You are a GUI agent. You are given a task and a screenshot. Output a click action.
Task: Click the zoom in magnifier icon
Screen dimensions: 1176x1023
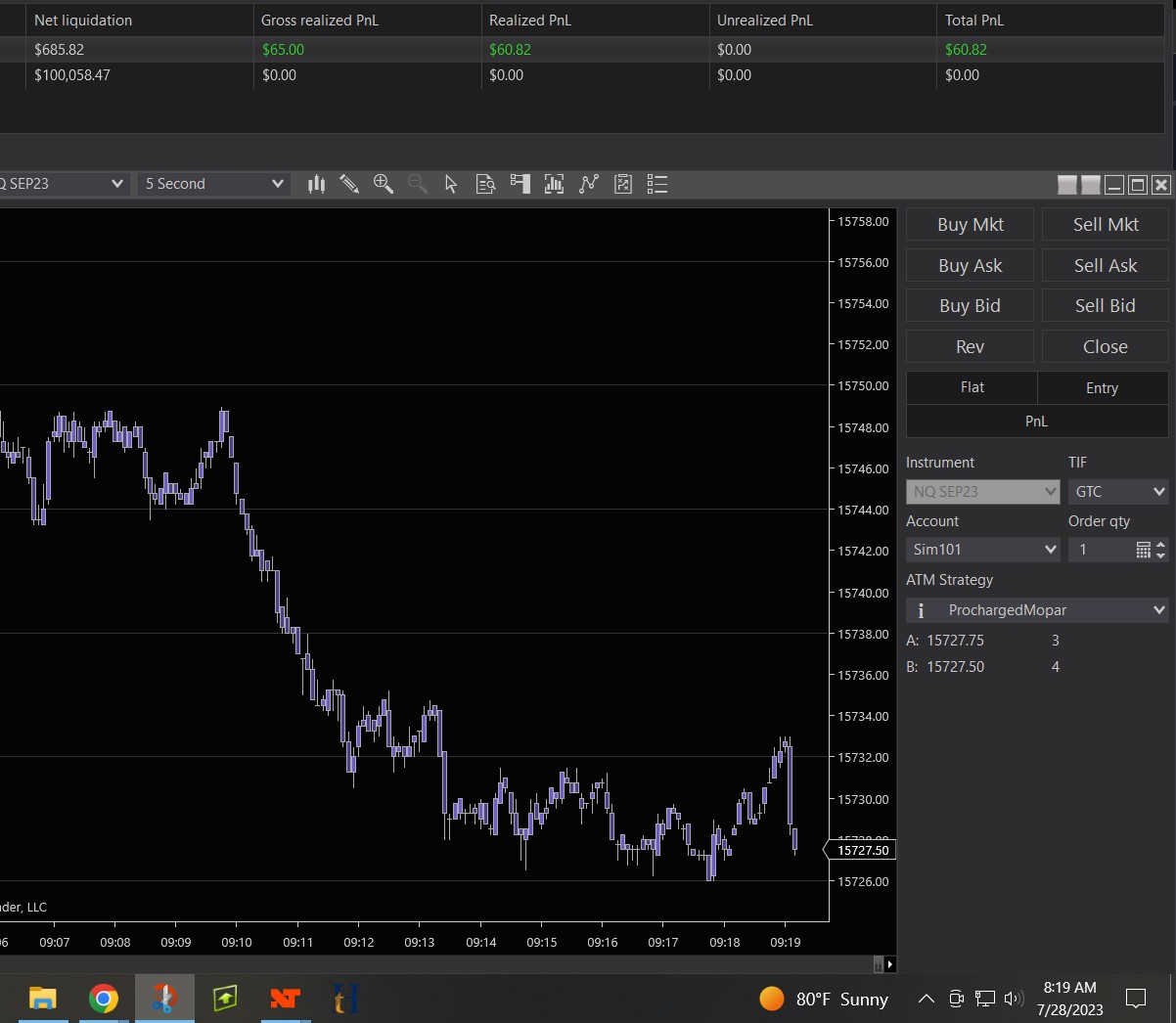[x=384, y=184]
